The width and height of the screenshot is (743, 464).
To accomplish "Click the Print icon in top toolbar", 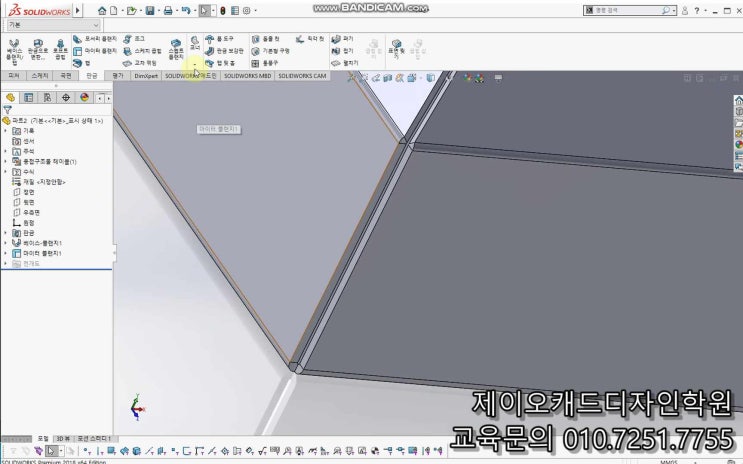I will [168, 10].
